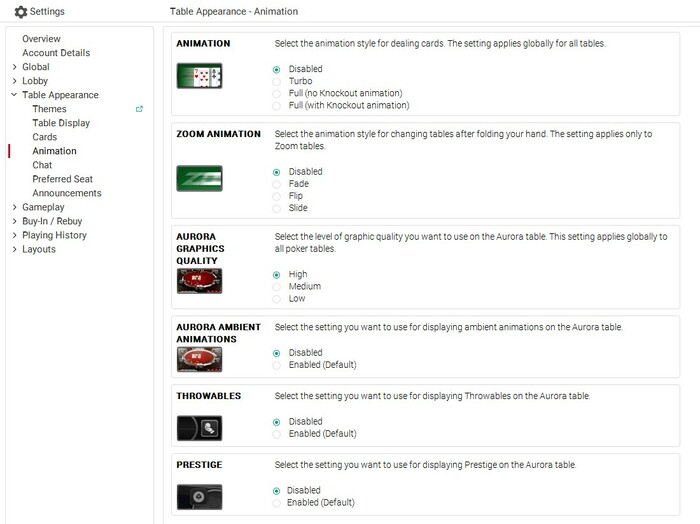Click the Throwables thumbnail image
Viewport: 700px width, 524px height.
(x=200, y=428)
